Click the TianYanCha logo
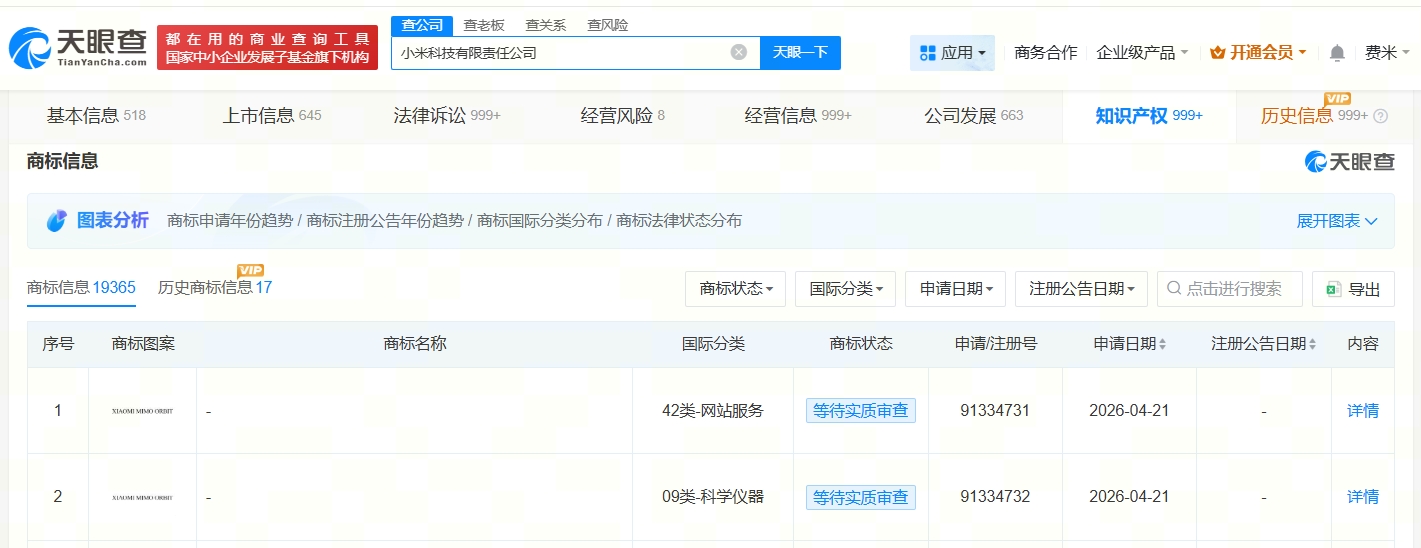The height and width of the screenshot is (548, 1421). click(x=78, y=47)
